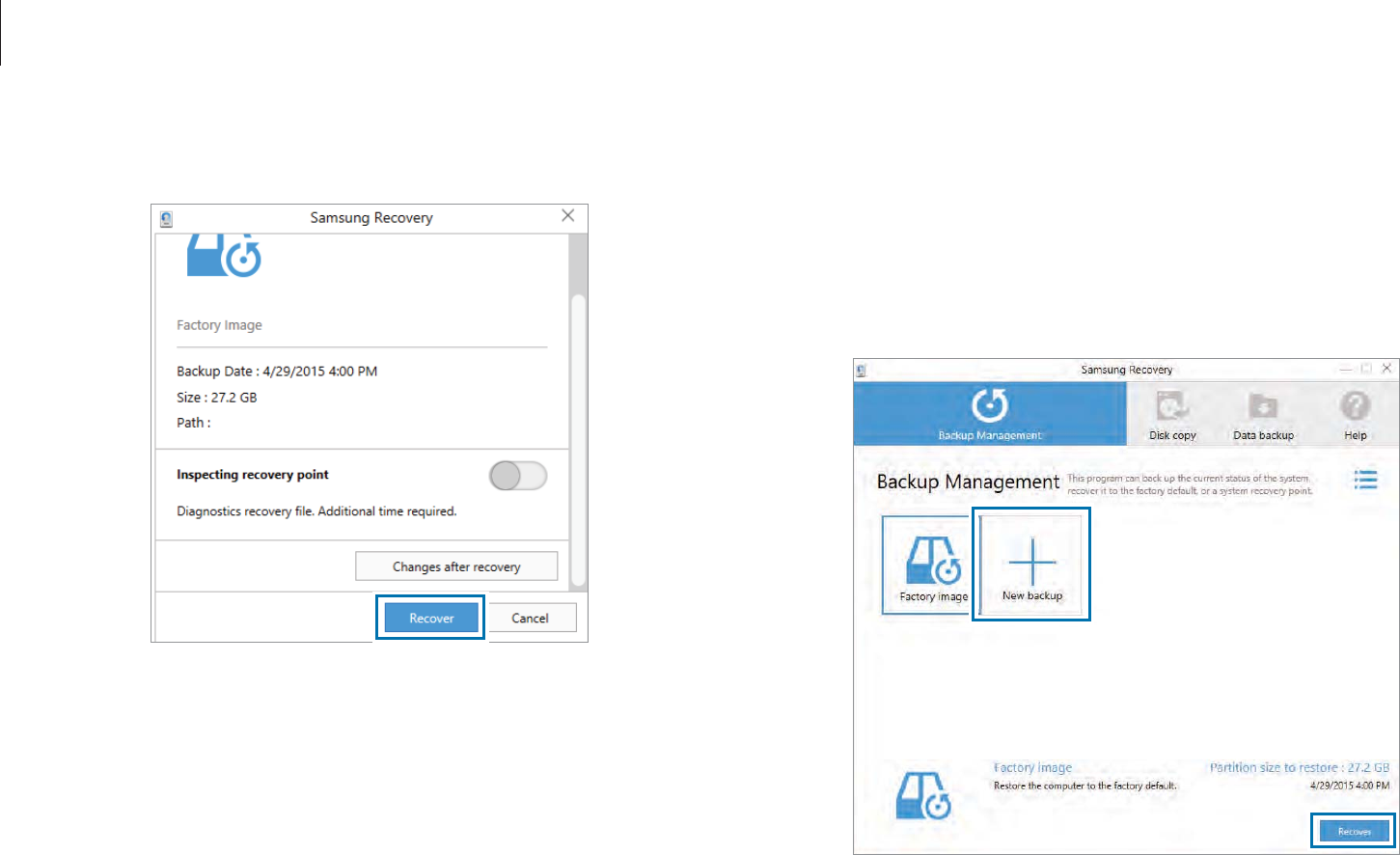This screenshot has width=1400, height=855.
Task: Click "Diagnostics recovery file. Additional time required." text
Action: 316,511
